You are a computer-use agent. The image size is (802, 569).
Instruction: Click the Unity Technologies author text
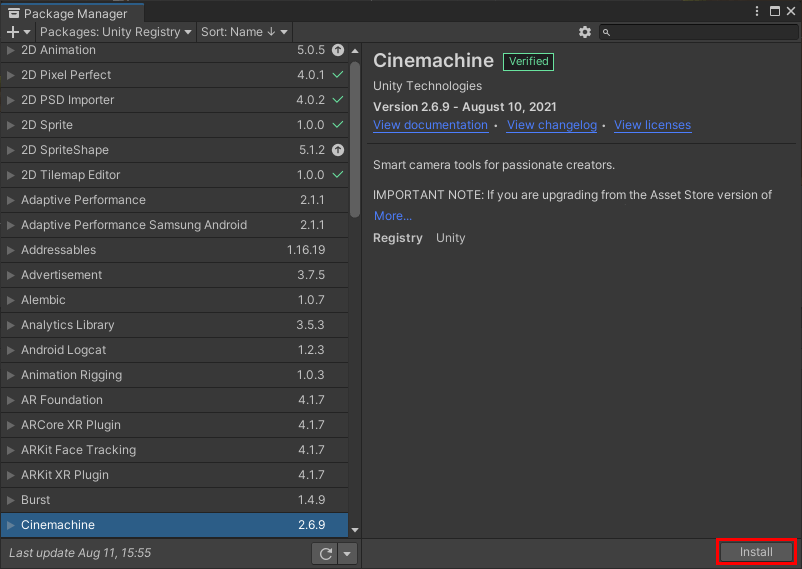click(x=427, y=86)
